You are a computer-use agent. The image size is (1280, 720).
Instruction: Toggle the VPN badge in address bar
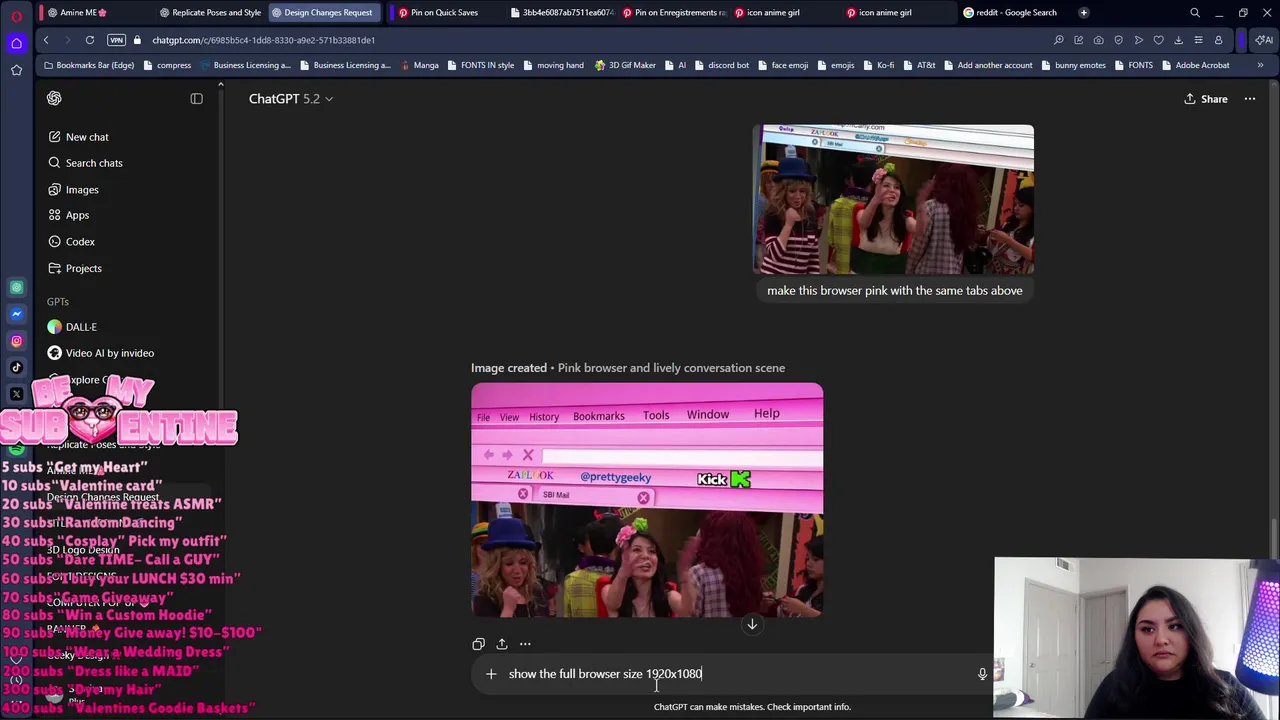tap(116, 40)
